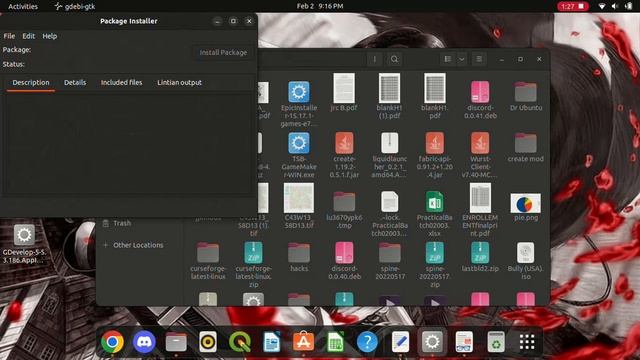Launch Discord from the dock
The width and height of the screenshot is (640, 360).
pos(144,341)
